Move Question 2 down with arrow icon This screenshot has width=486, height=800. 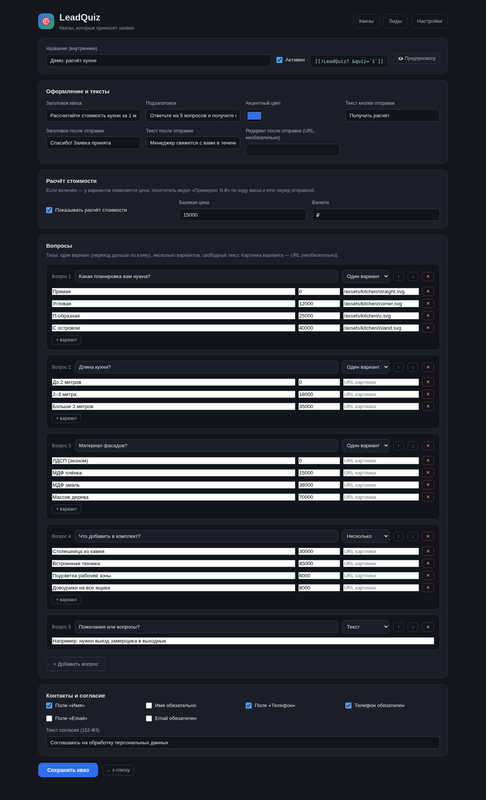[413, 367]
